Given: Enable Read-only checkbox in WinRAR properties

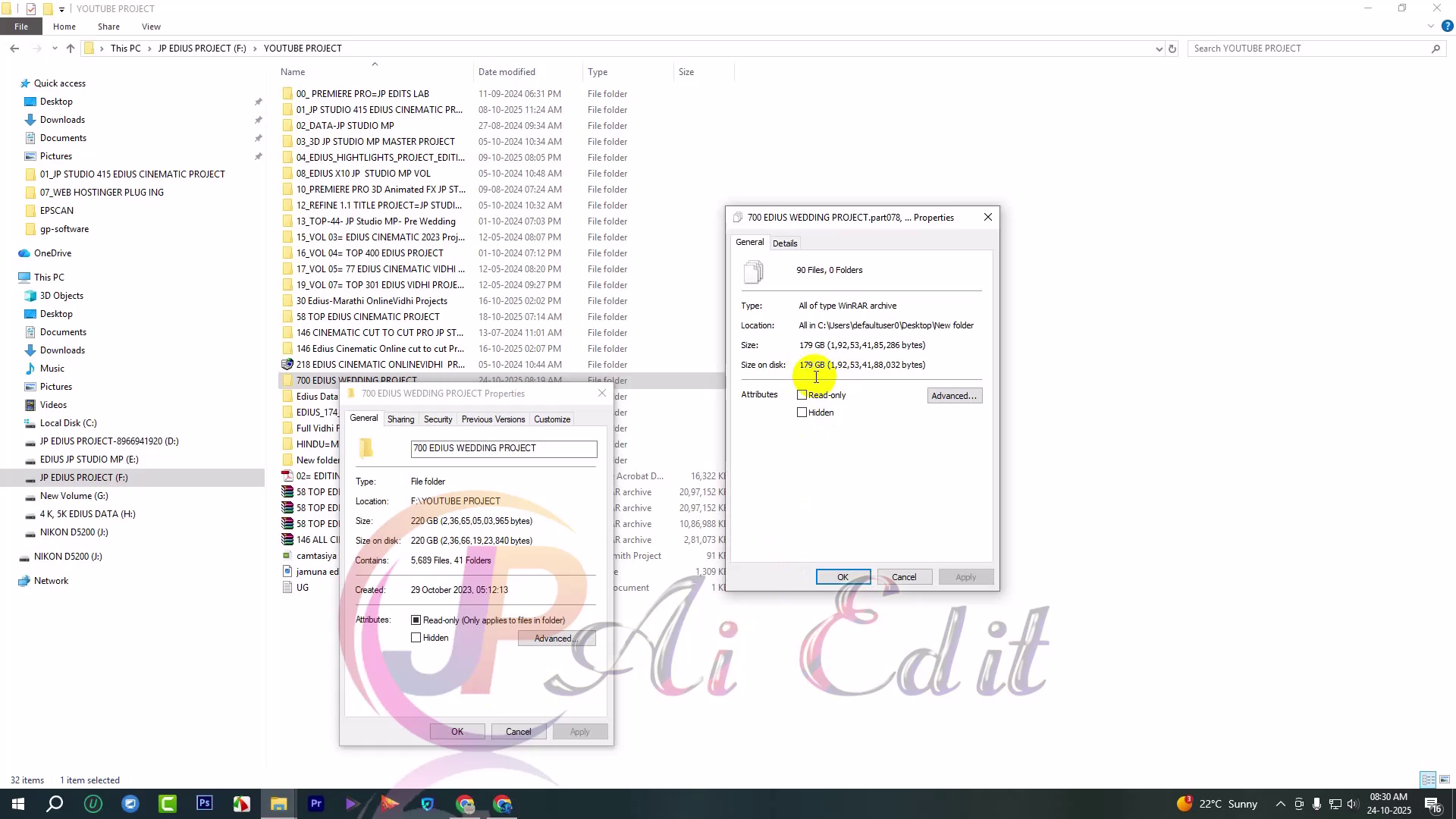Looking at the screenshot, I should tap(802, 395).
